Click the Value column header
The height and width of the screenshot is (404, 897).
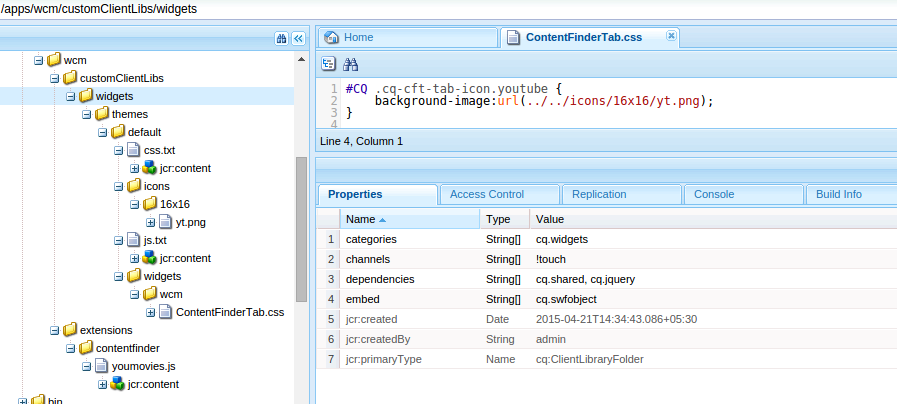point(713,219)
